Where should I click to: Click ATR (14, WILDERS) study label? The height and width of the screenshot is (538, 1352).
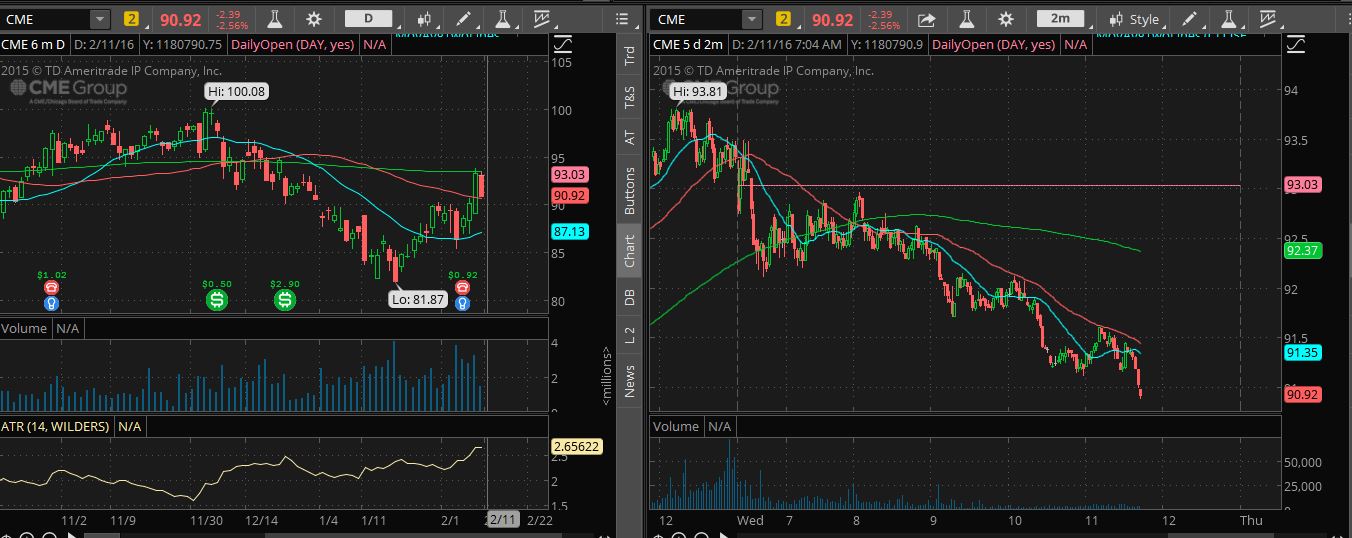click(57, 426)
